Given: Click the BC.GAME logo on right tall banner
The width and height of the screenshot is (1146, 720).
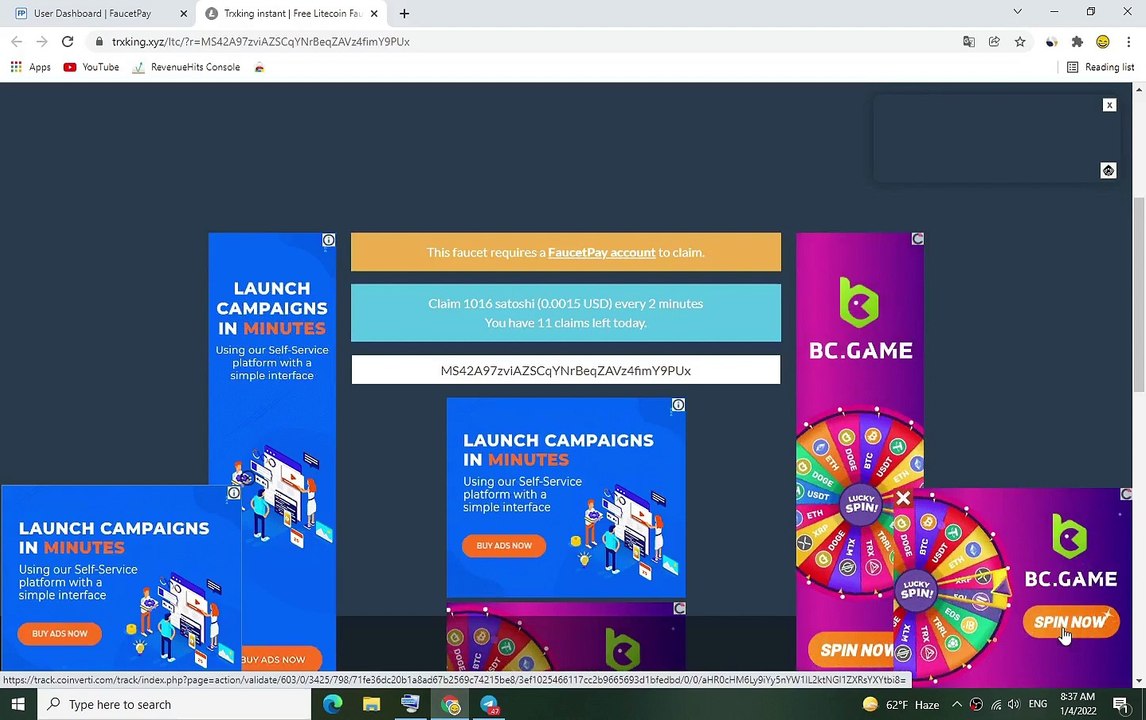Looking at the screenshot, I should pyautogui.click(x=860, y=319).
